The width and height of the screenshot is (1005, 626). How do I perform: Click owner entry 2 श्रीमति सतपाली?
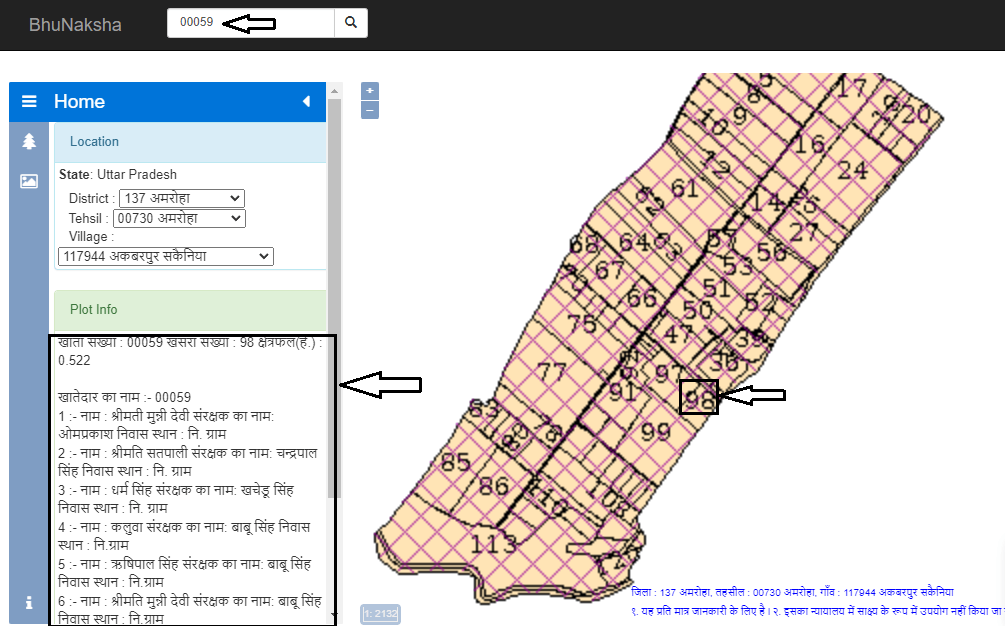pos(188,462)
